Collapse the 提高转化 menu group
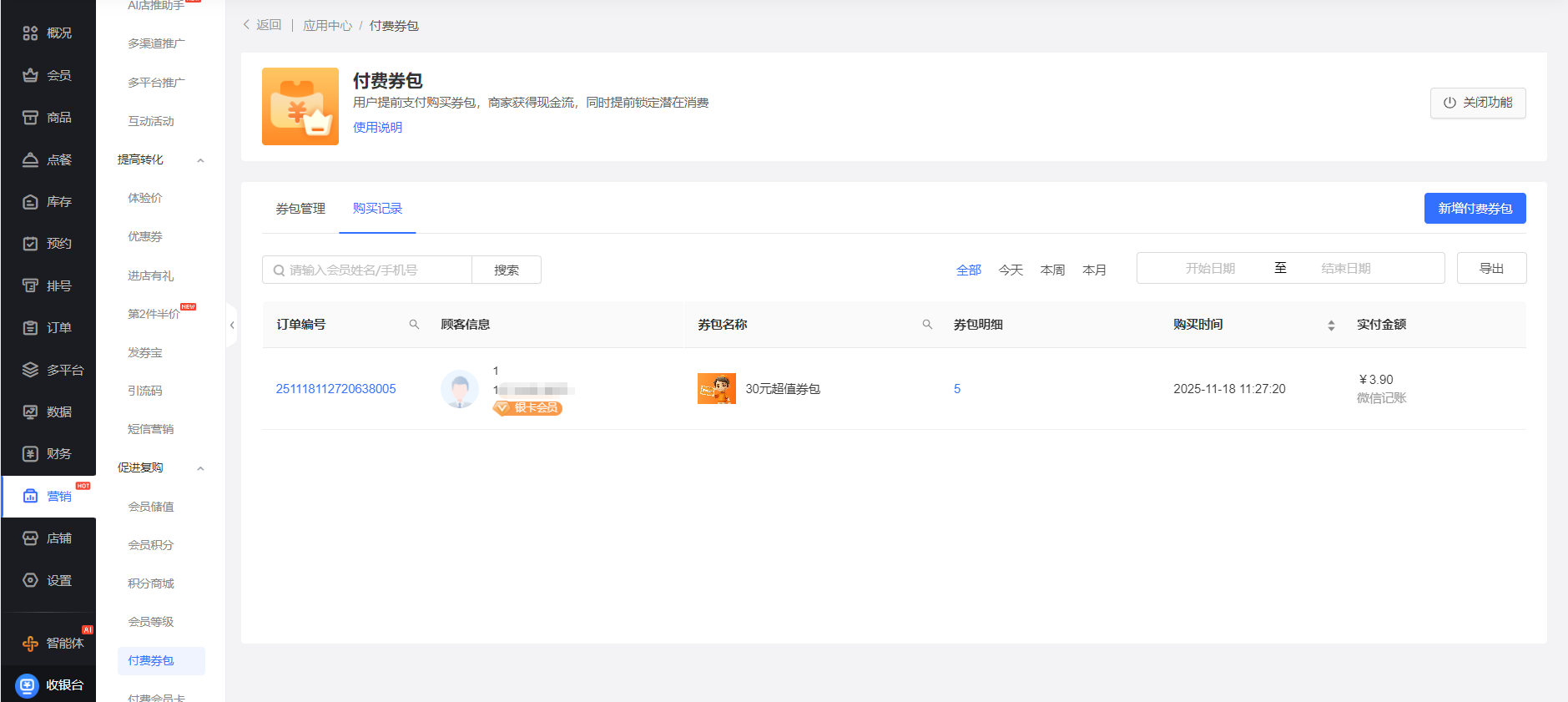Viewport: 1568px width, 702px height. coord(200,160)
